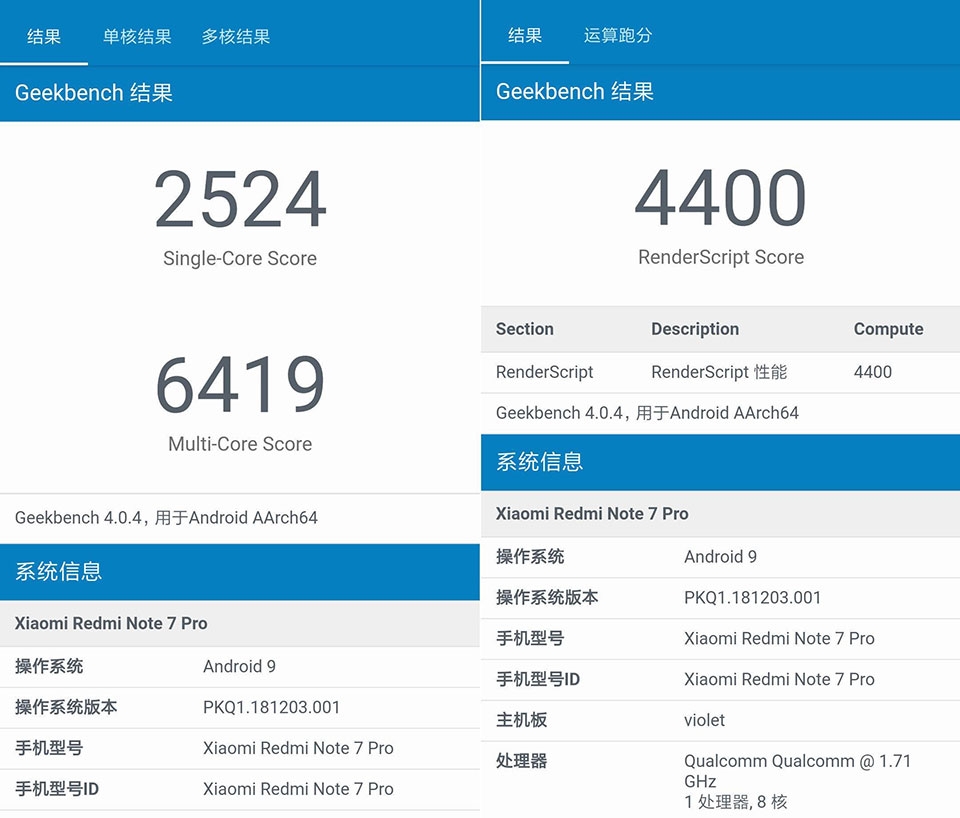Screen dimensions: 960x818
Task: Click the Geekbench 结果 title on left
Action: 94,93
